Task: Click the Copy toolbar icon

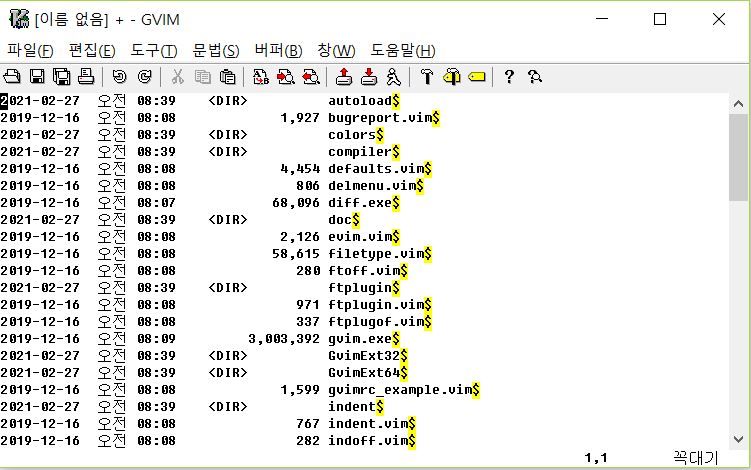Action: (203, 77)
